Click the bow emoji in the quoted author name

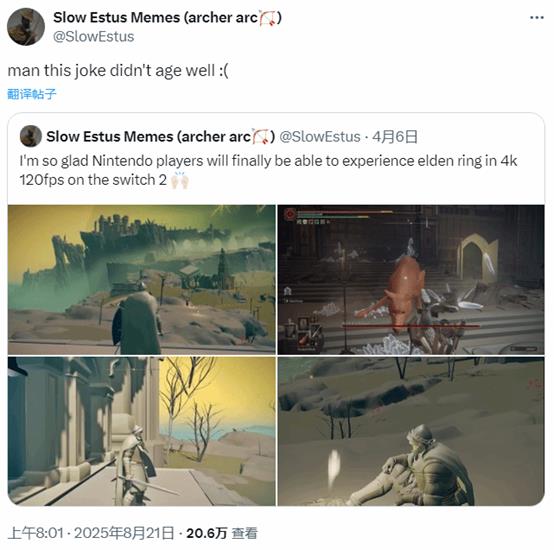click(261, 137)
